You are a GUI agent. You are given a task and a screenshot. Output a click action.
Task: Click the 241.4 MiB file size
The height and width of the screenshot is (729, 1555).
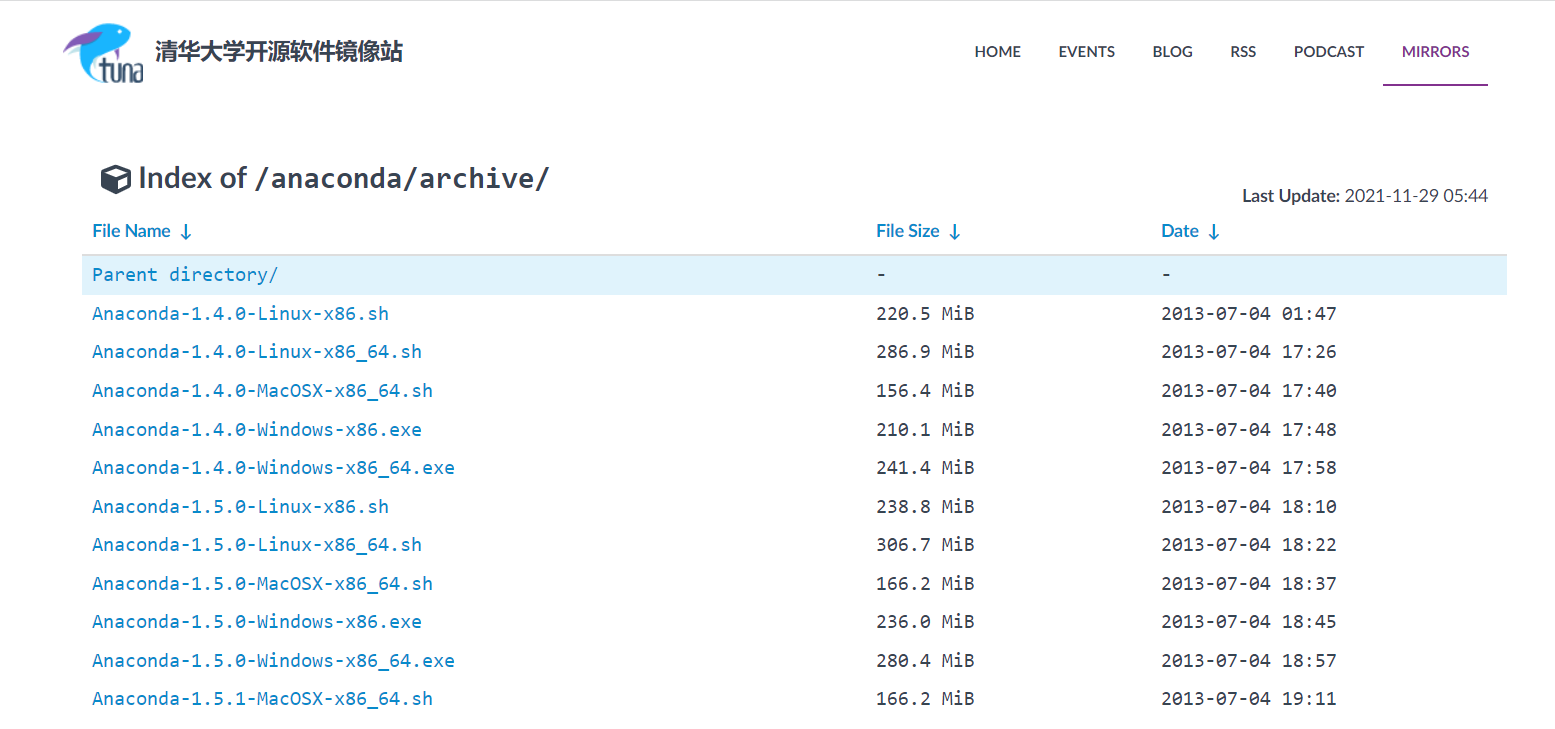[925, 467]
